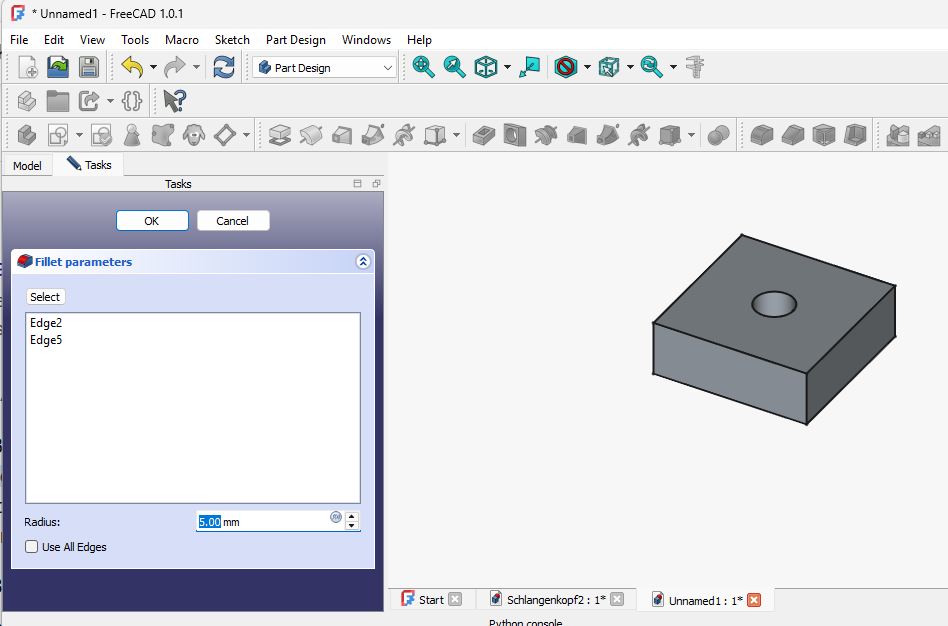Click the Fit Selection zoom icon

pyautogui.click(x=455, y=67)
